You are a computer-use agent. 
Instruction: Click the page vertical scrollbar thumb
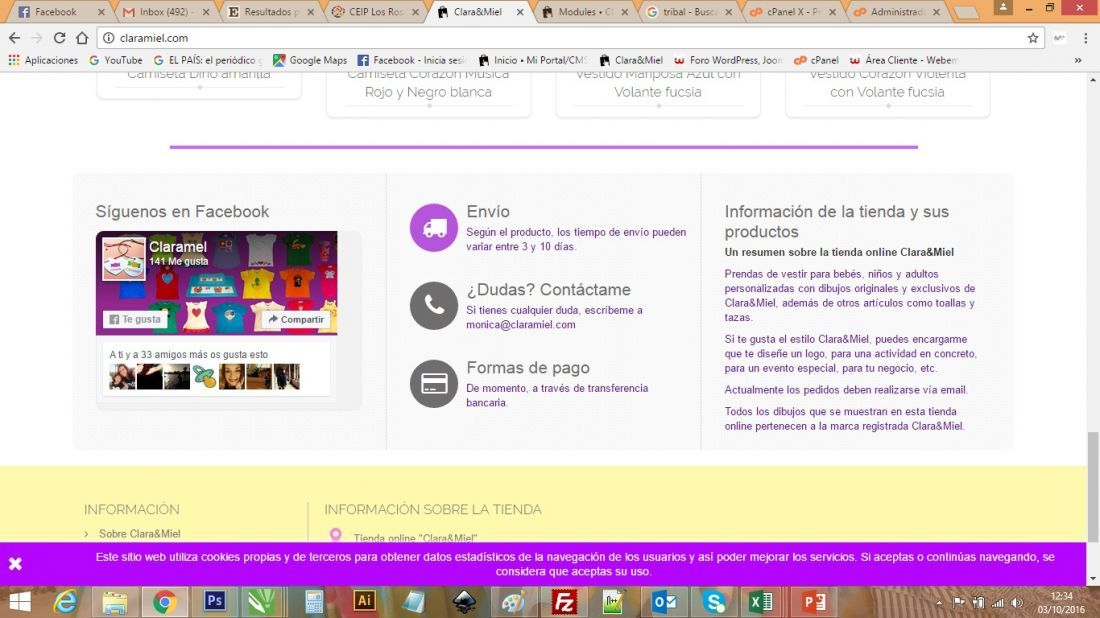pyautogui.click(x=1092, y=488)
